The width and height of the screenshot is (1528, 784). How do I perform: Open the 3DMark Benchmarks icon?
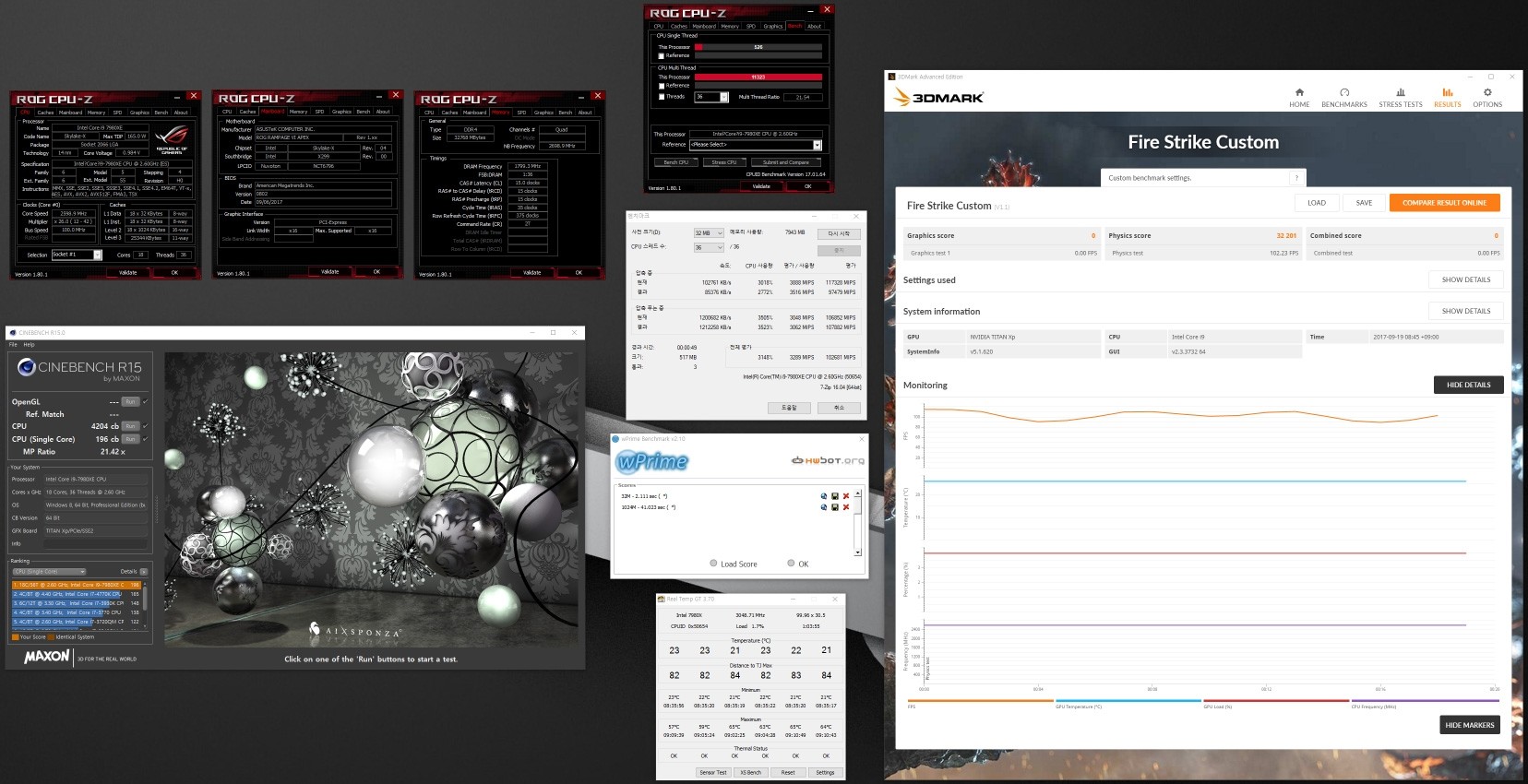point(1344,92)
